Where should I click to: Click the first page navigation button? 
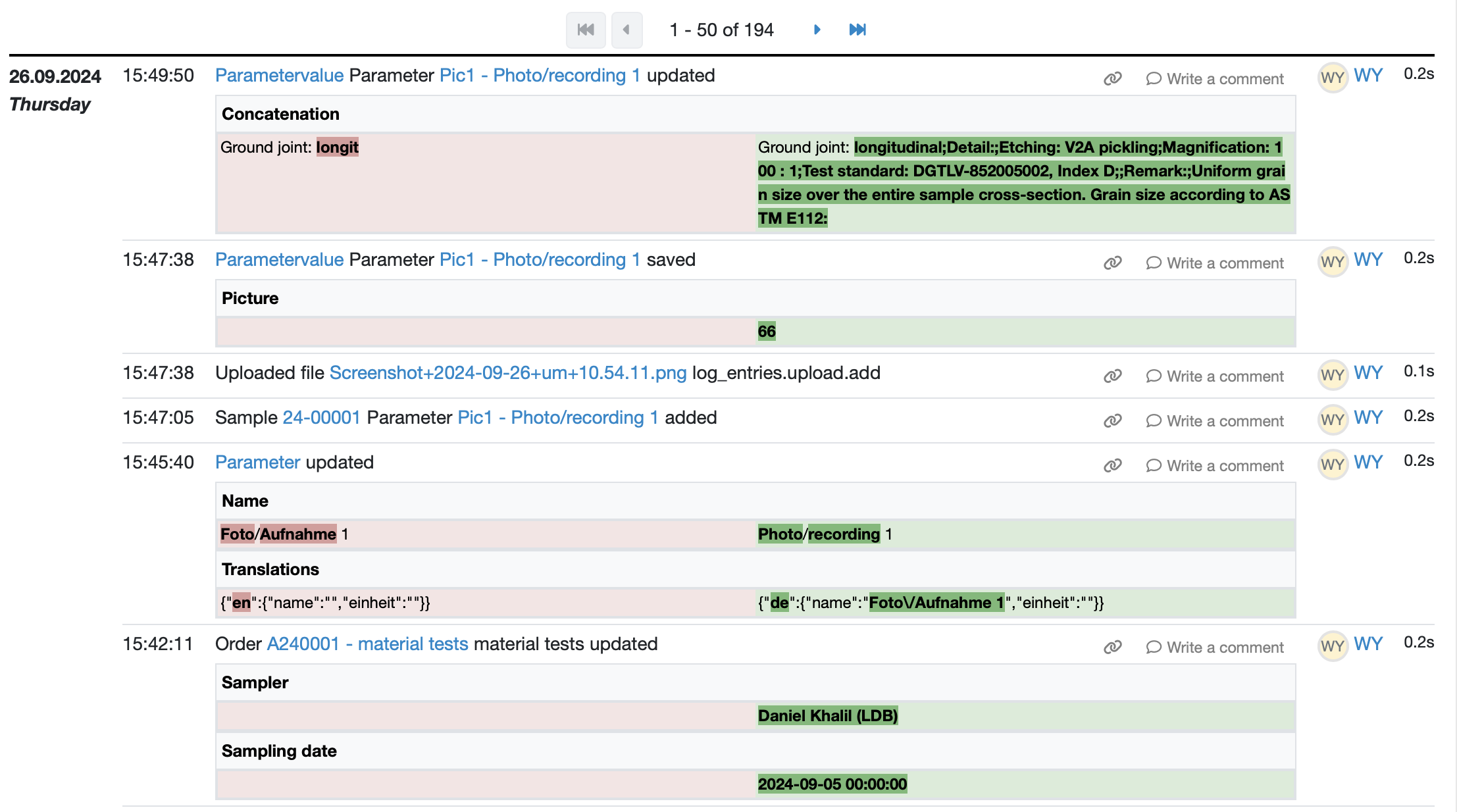coord(585,30)
